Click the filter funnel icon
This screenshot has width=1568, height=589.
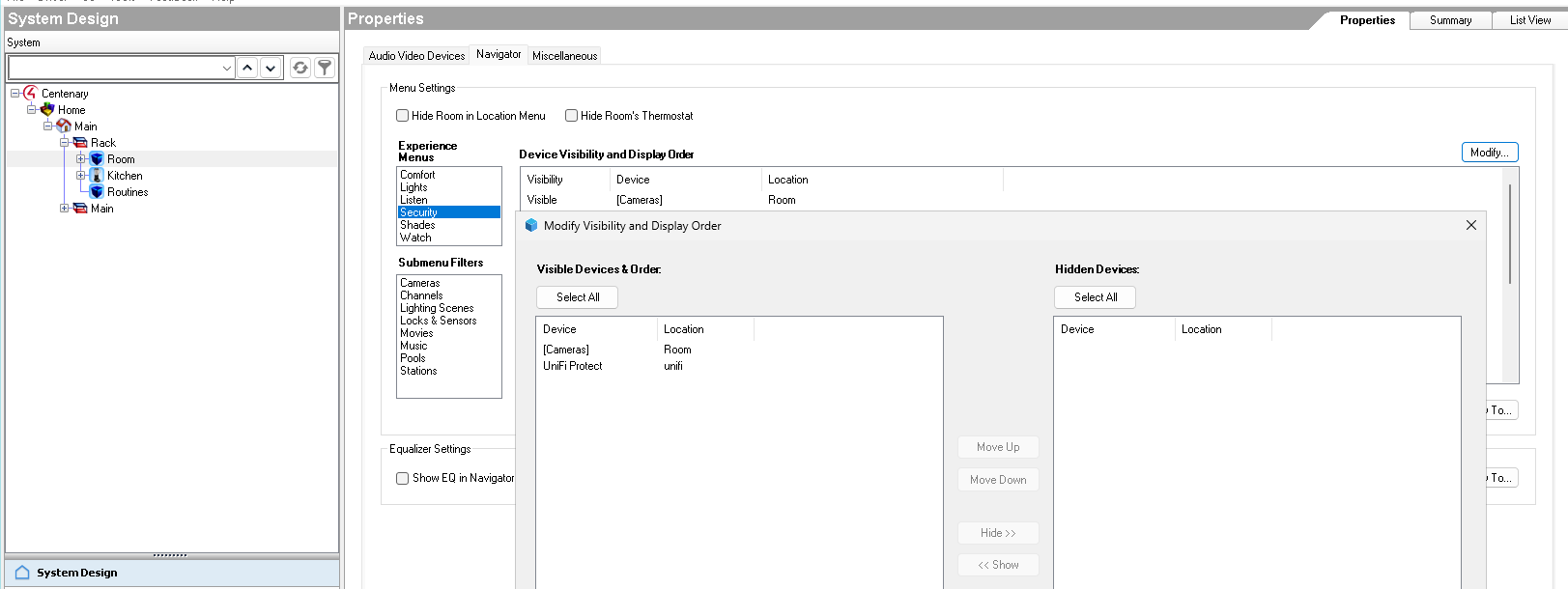point(325,68)
